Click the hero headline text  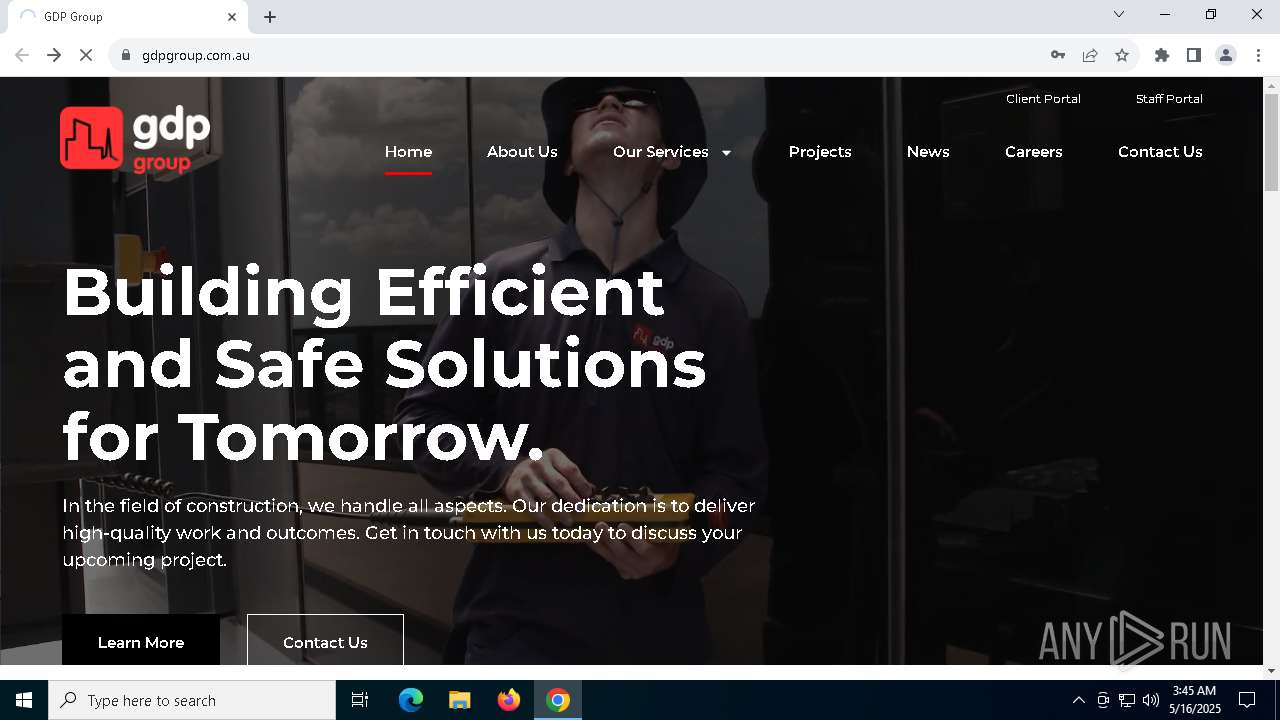pyautogui.click(x=385, y=364)
